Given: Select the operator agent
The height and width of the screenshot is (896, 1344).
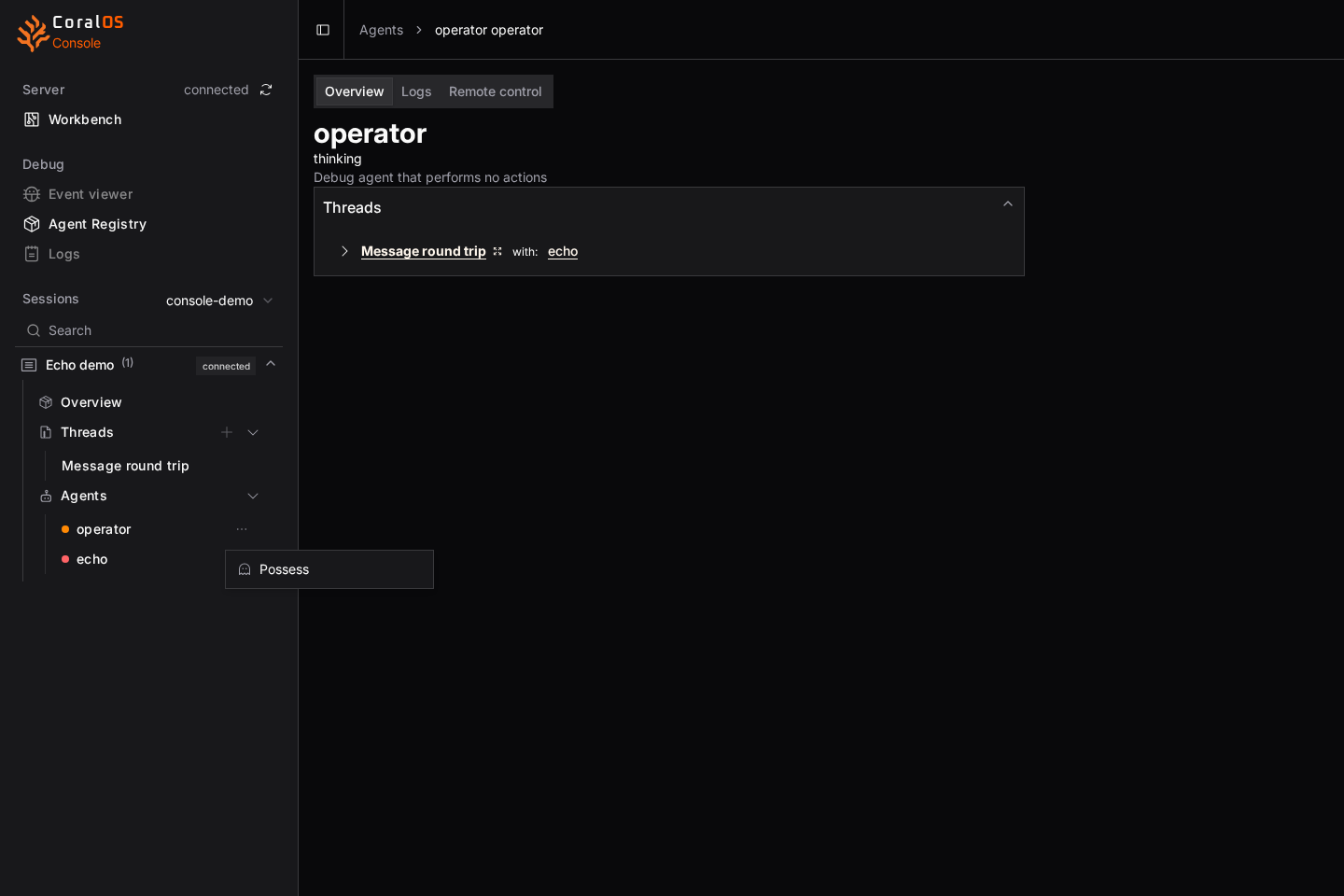Looking at the screenshot, I should tap(104, 529).
